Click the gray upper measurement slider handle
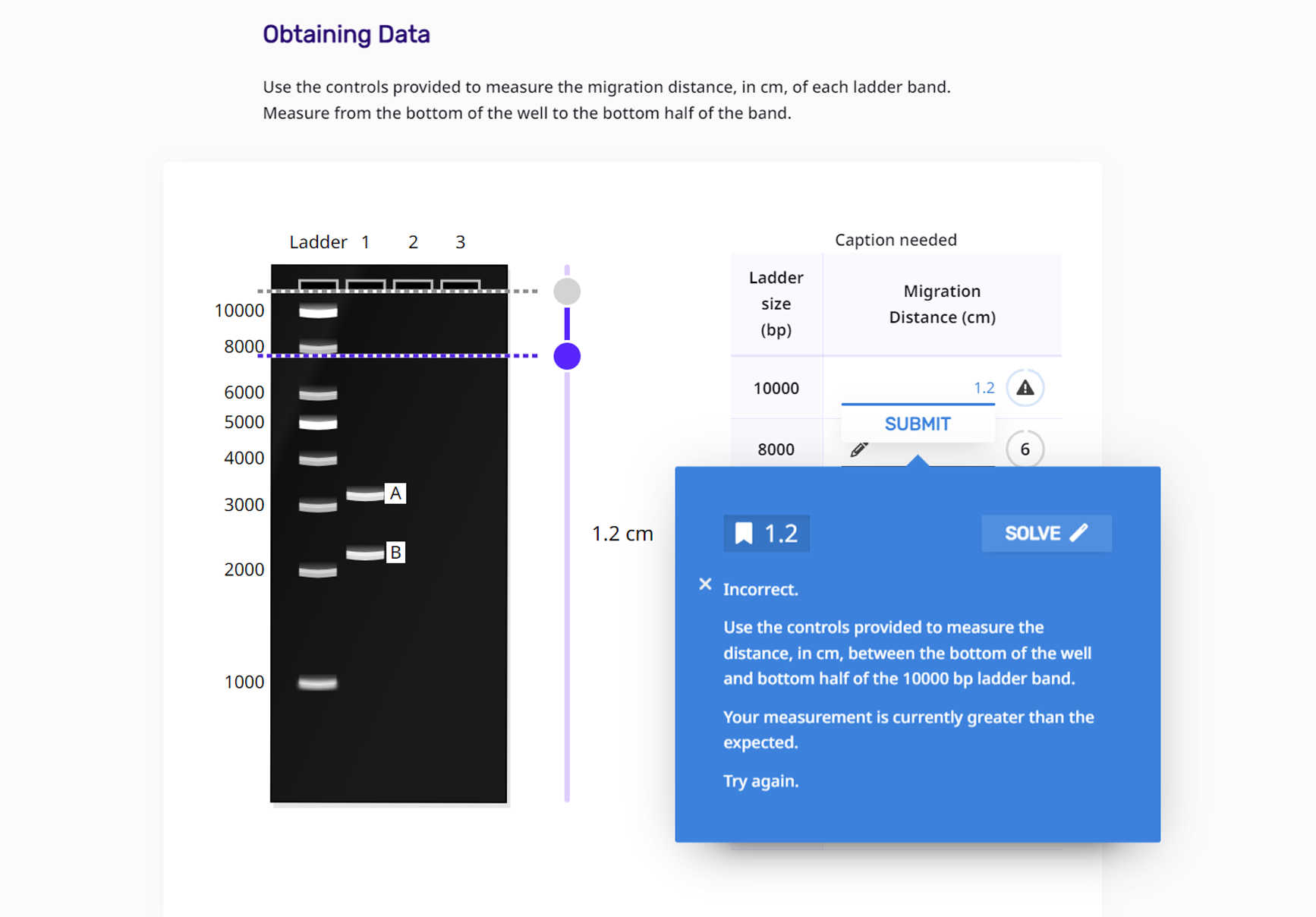 (x=567, y=291)
